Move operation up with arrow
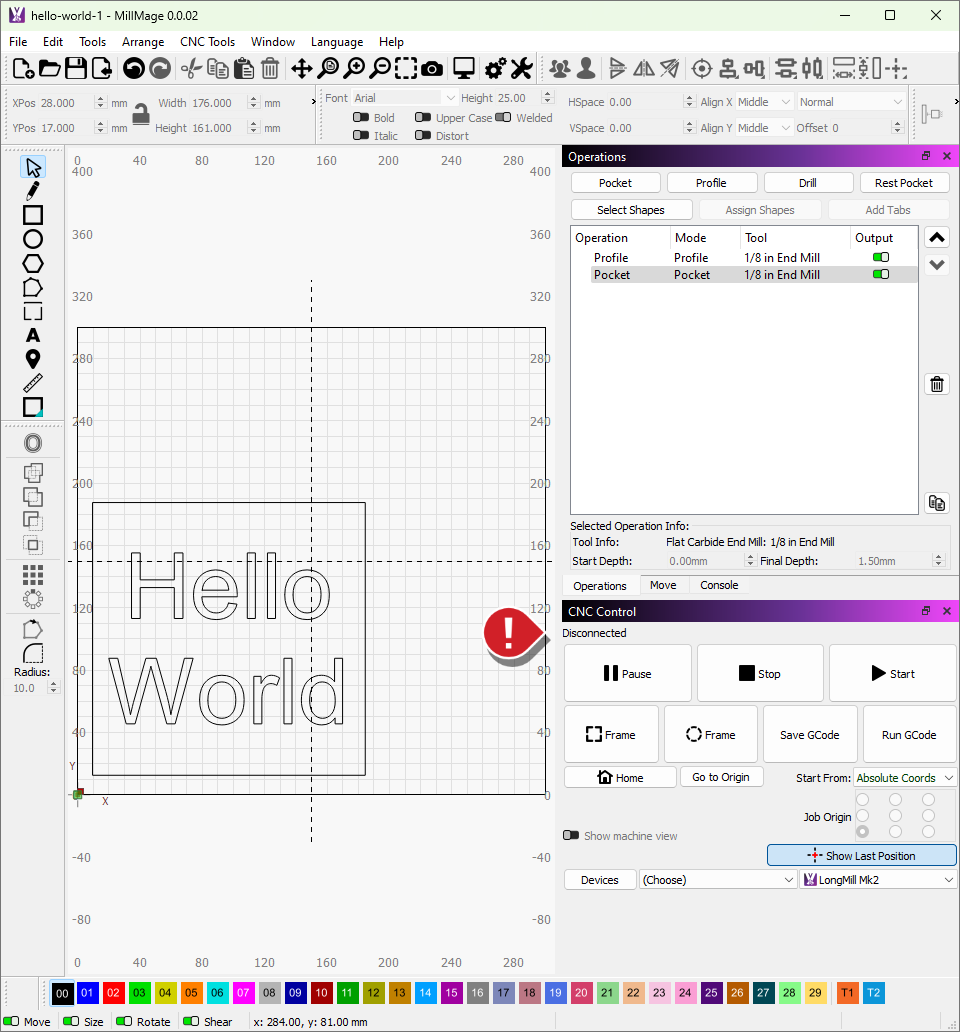Viewport: 960px width, 1032px height. tap(937, 238)
